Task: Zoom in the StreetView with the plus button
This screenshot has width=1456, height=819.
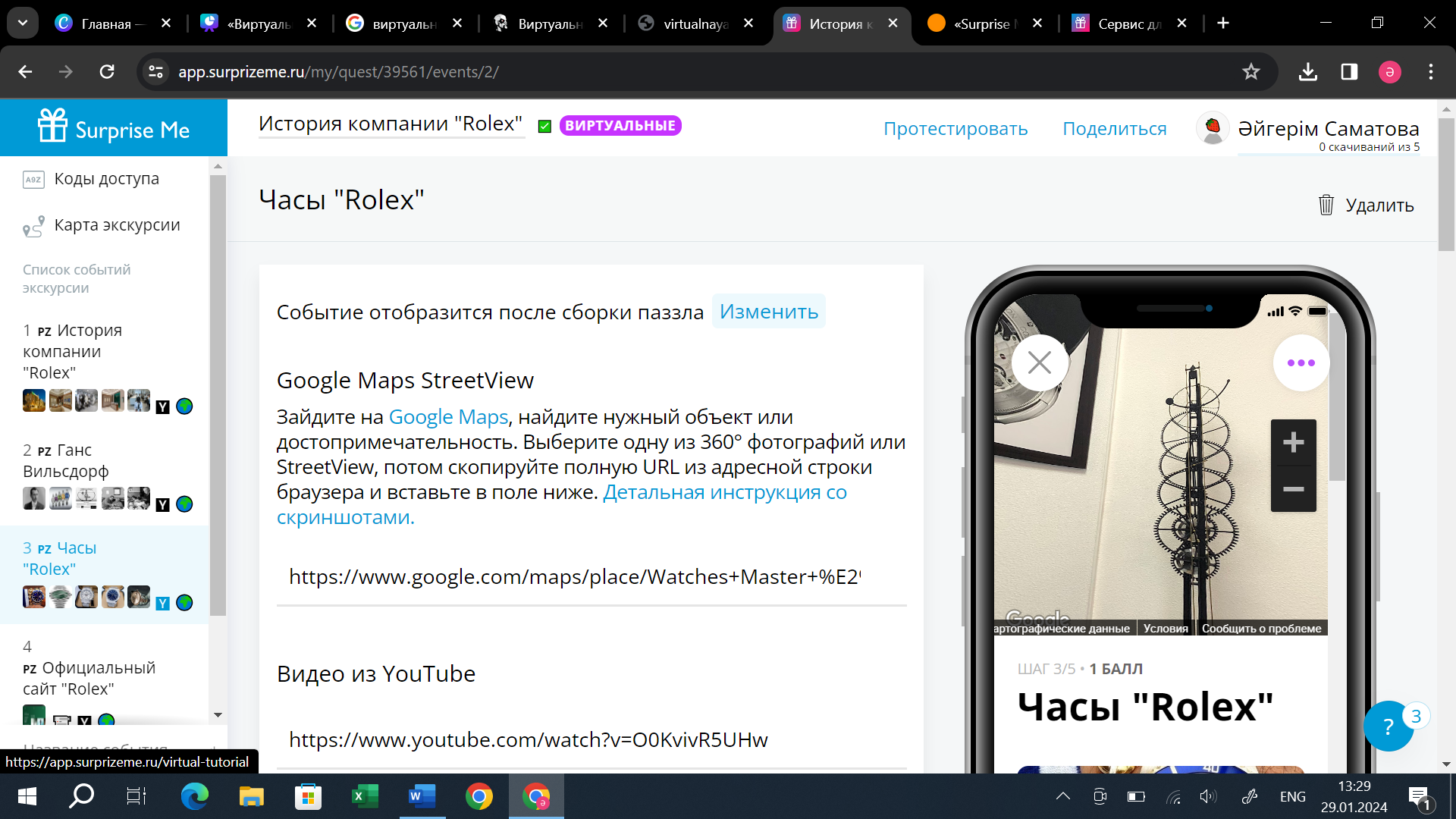Action: tap(1293, 442)
